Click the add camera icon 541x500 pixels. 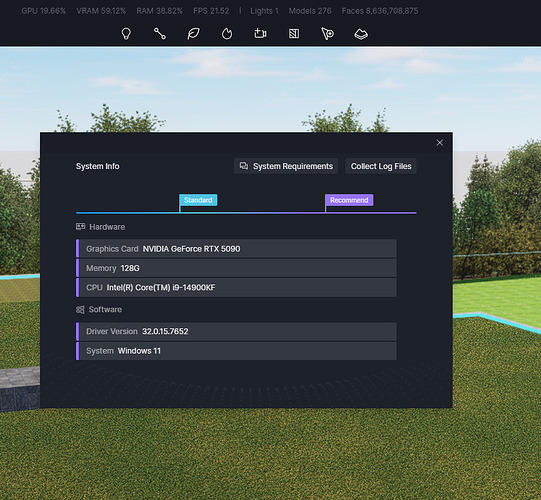click(x=260, y=34)
